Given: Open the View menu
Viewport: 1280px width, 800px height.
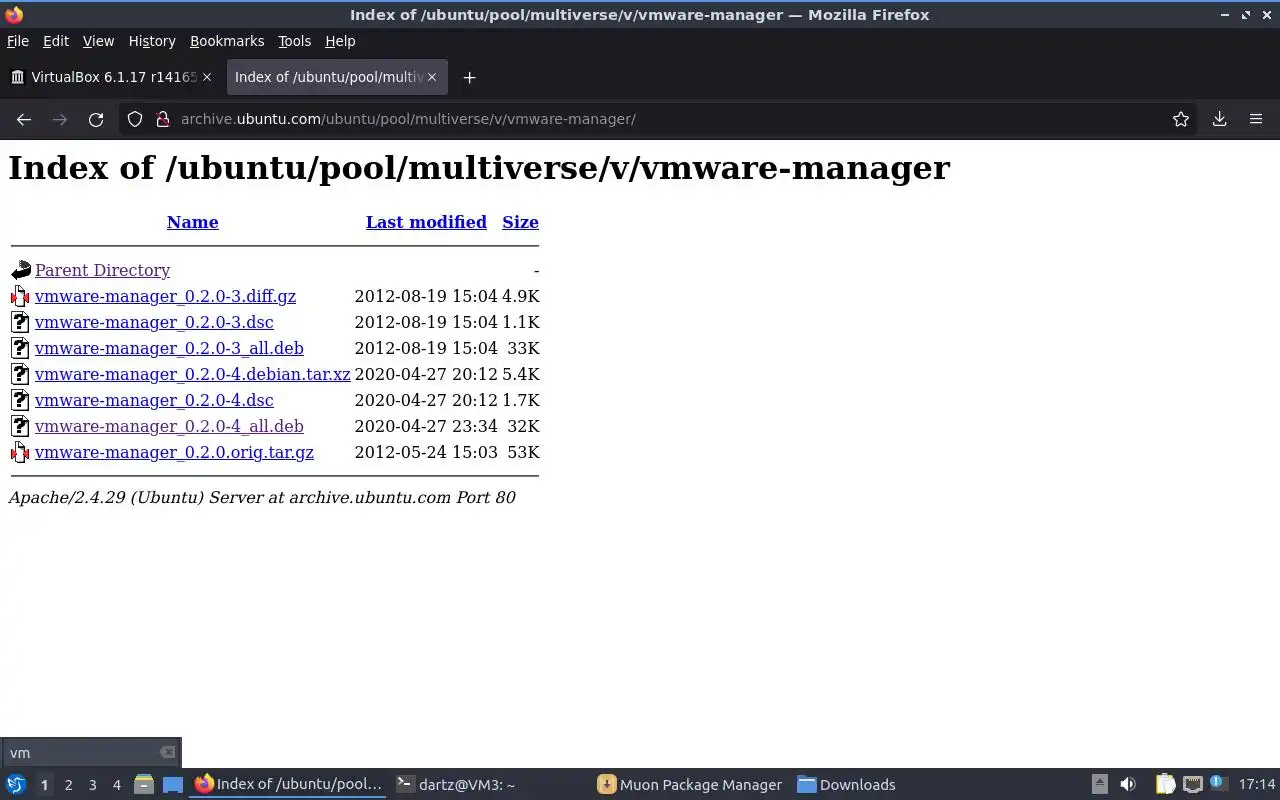Looking at the screenshot, I should pyautogui.click(x=98, y=41).
